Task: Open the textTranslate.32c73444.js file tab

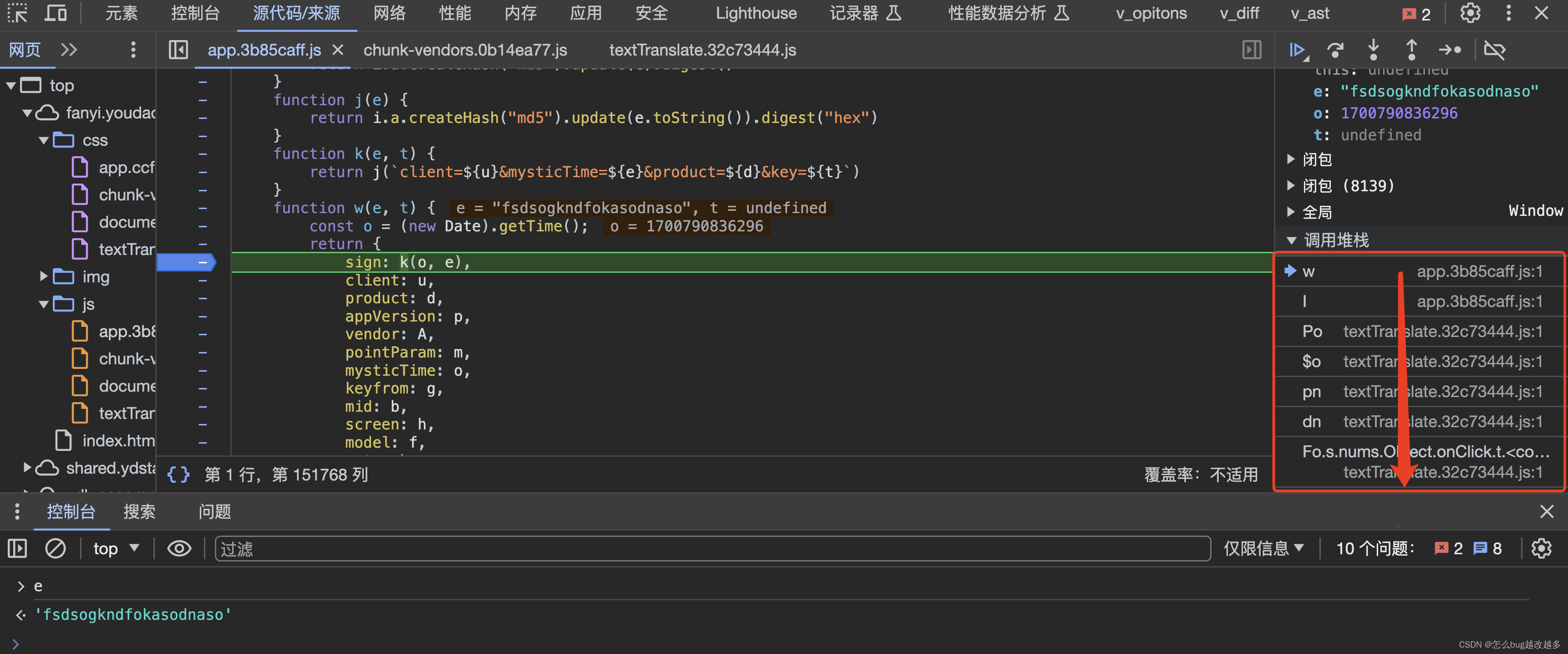Action: click(703, 50)
